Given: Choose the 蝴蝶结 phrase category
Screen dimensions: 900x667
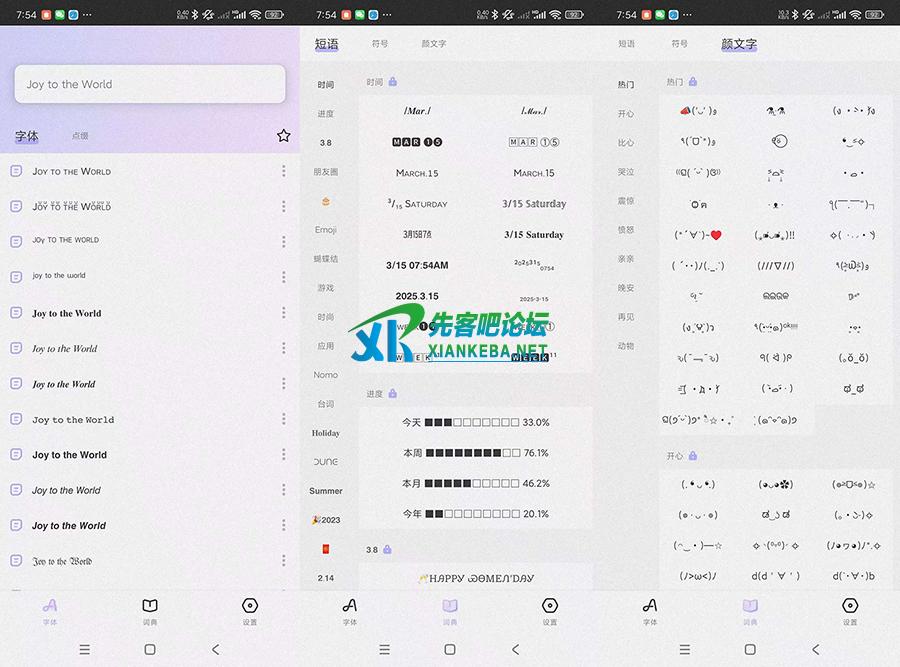Looking at the screenshot, I should click(326, 259).
